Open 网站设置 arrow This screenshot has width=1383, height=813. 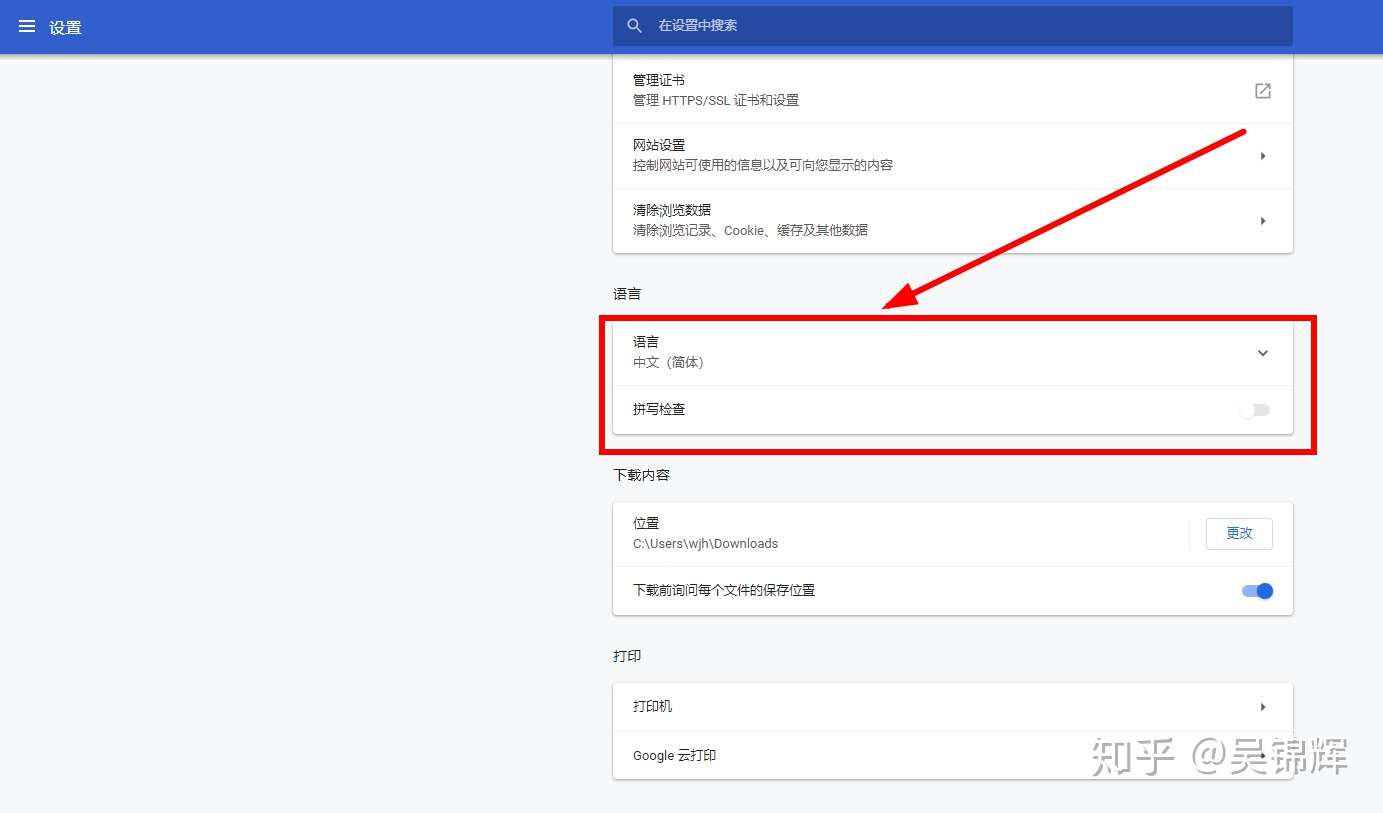click(x=1262, y=156)
